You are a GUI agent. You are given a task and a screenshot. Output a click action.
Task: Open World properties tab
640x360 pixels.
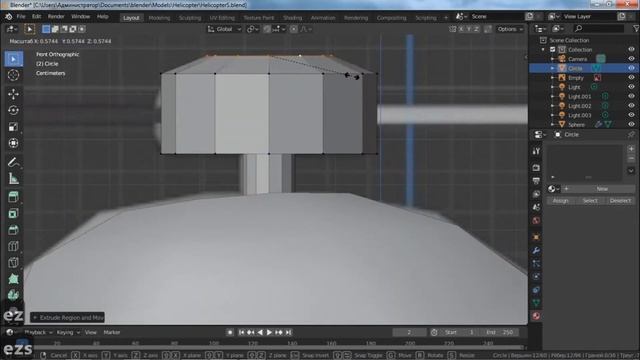(x=536, y=221)
